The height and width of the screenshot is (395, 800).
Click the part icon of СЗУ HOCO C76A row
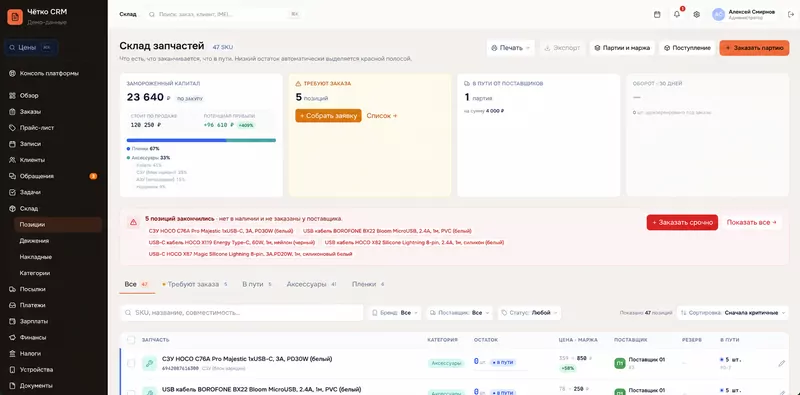tap(149, 363)
